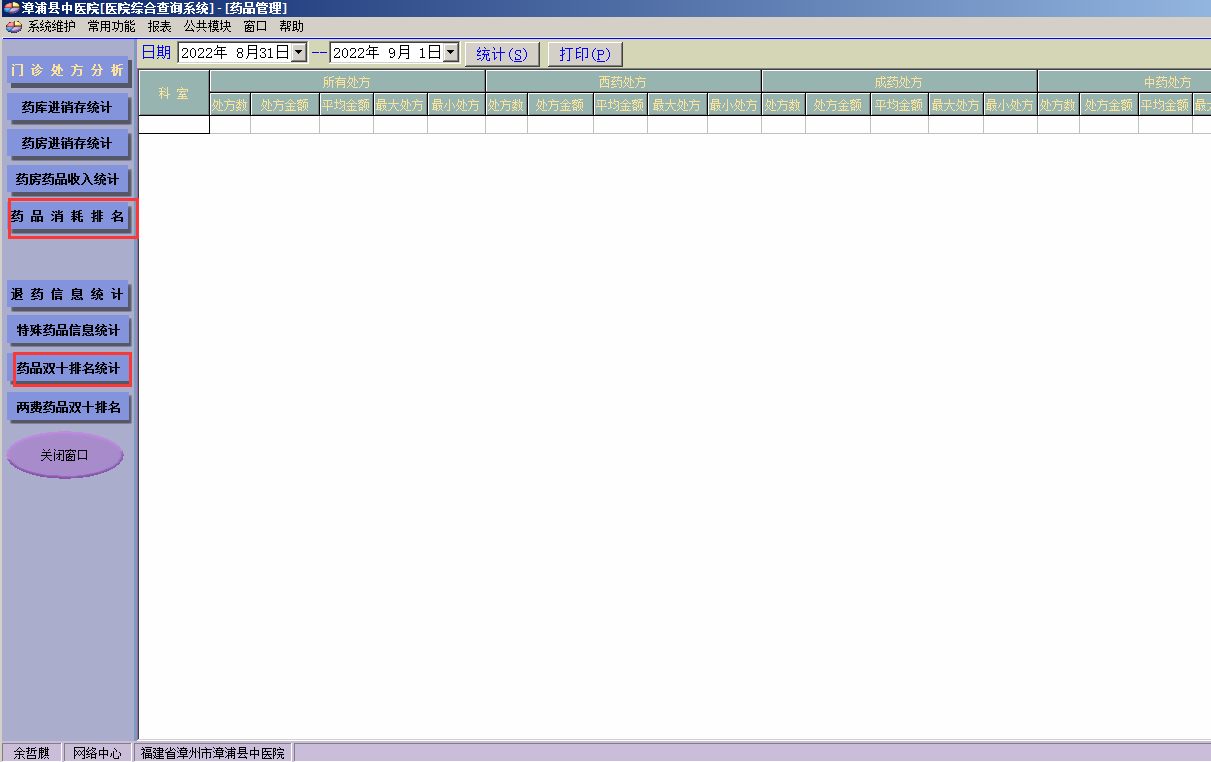The height and width of the screenshot is (762, 1211).
Task: Open the 公共模块 menu
Action: (207, 27)
